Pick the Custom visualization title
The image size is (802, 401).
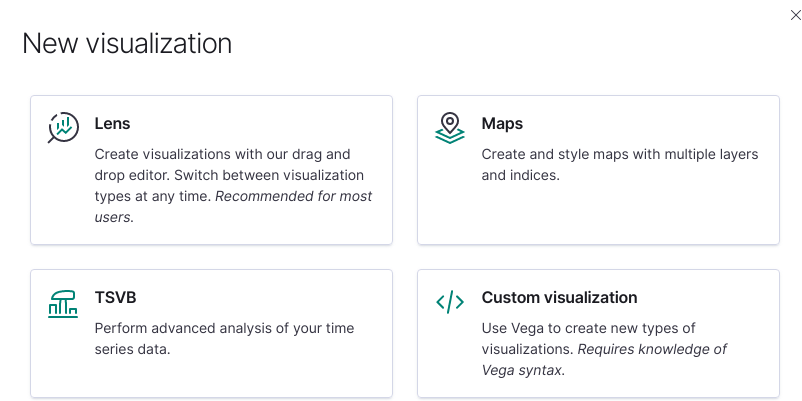[560, 297]
